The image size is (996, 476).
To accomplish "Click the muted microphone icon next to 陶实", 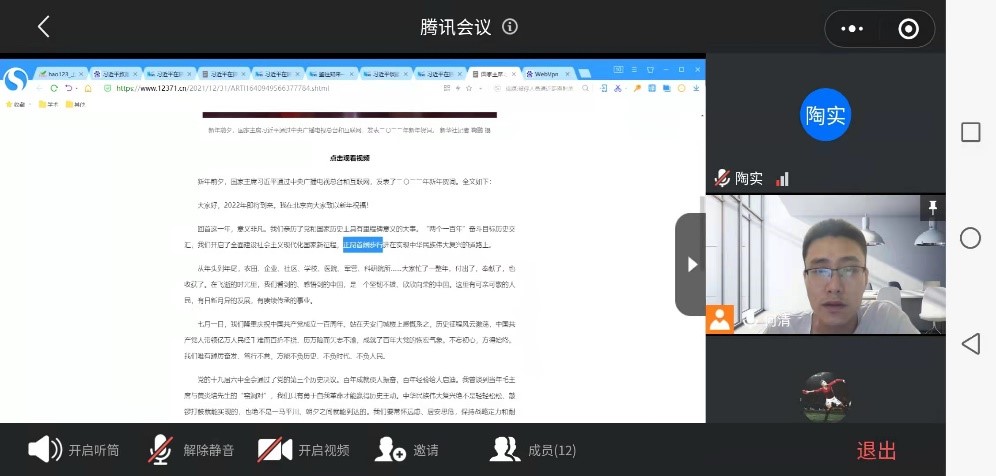I will pyautogui.click(x=721, y=179).
